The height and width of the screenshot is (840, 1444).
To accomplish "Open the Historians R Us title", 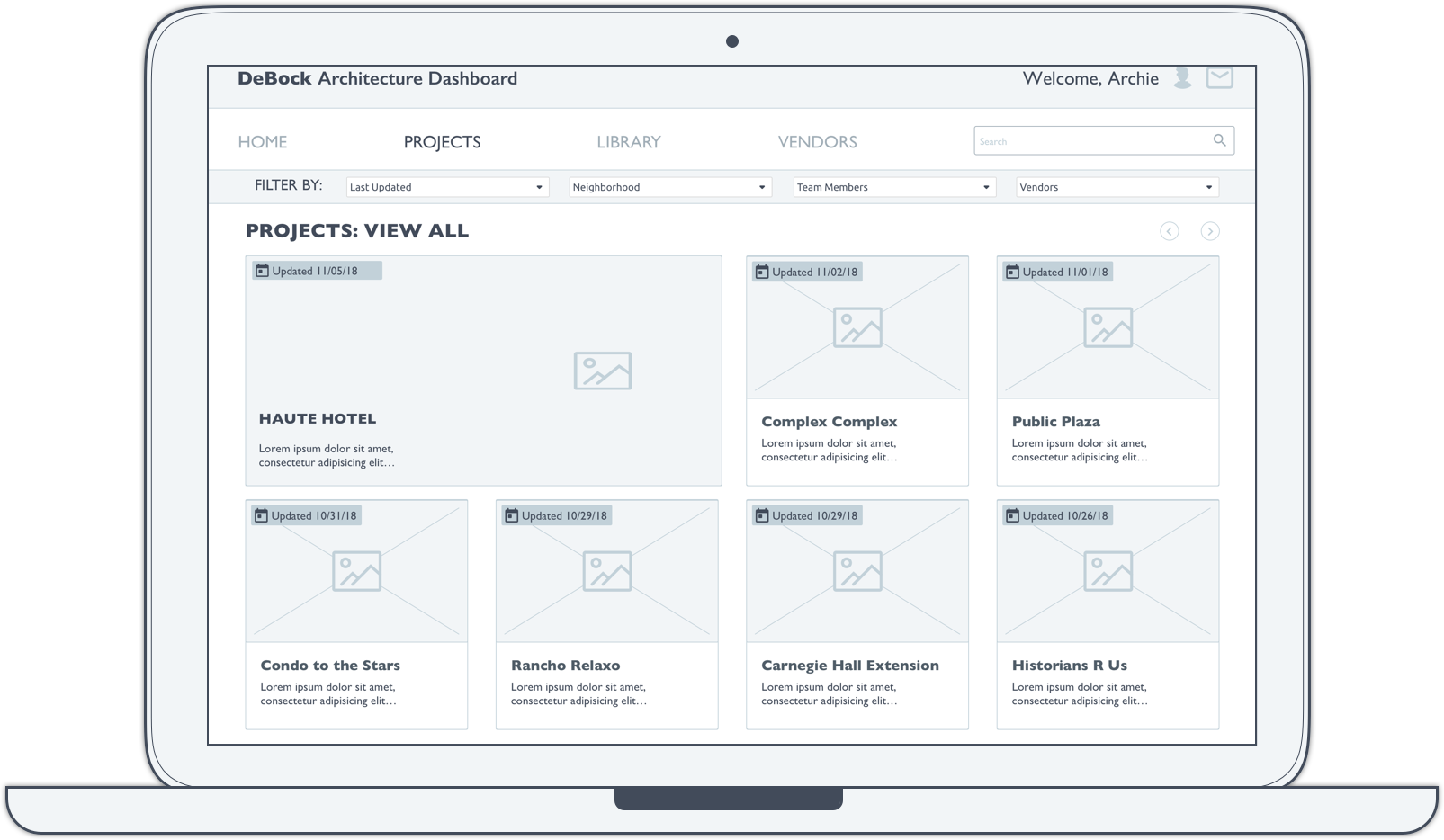I will tap(1070, 666).
